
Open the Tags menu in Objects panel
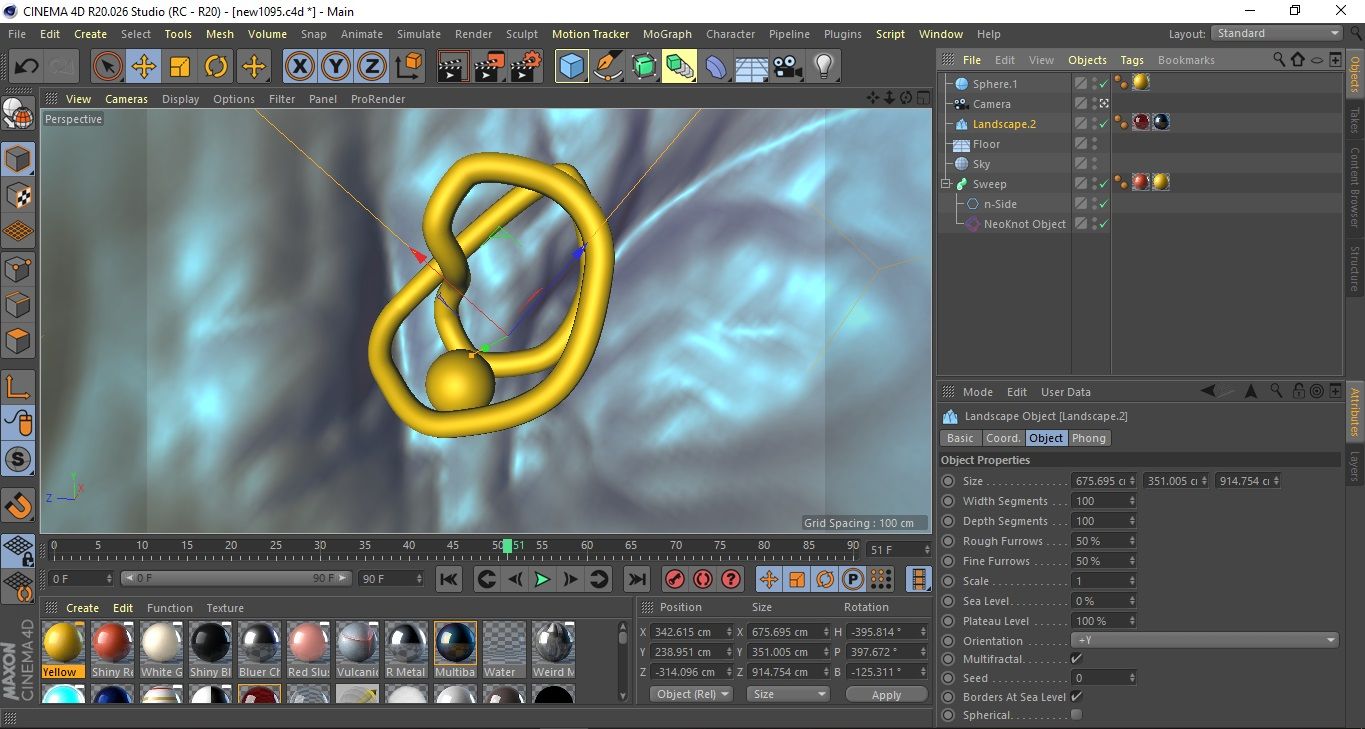tap(1132, 60)
